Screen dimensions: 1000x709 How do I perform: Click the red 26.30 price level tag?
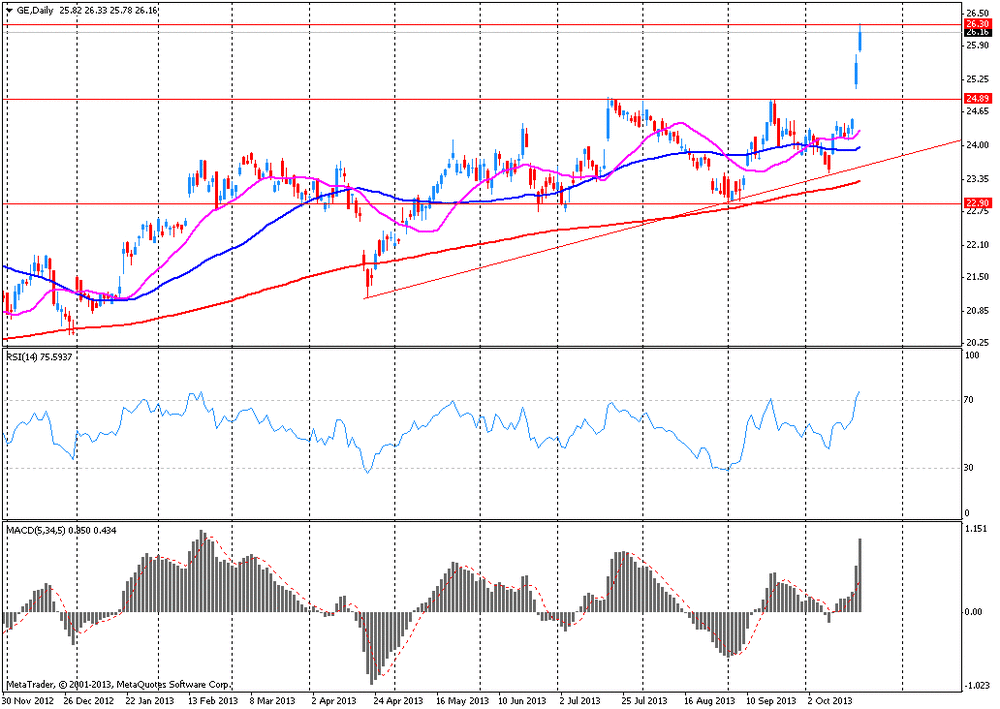click(x=978, y=24)
